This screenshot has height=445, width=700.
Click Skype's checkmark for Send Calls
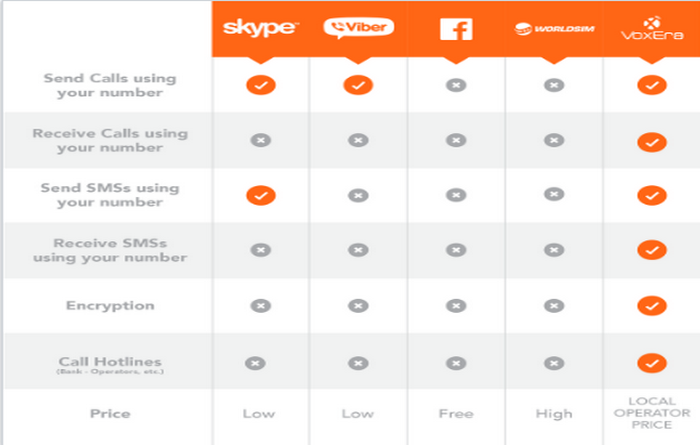(261, 85)
